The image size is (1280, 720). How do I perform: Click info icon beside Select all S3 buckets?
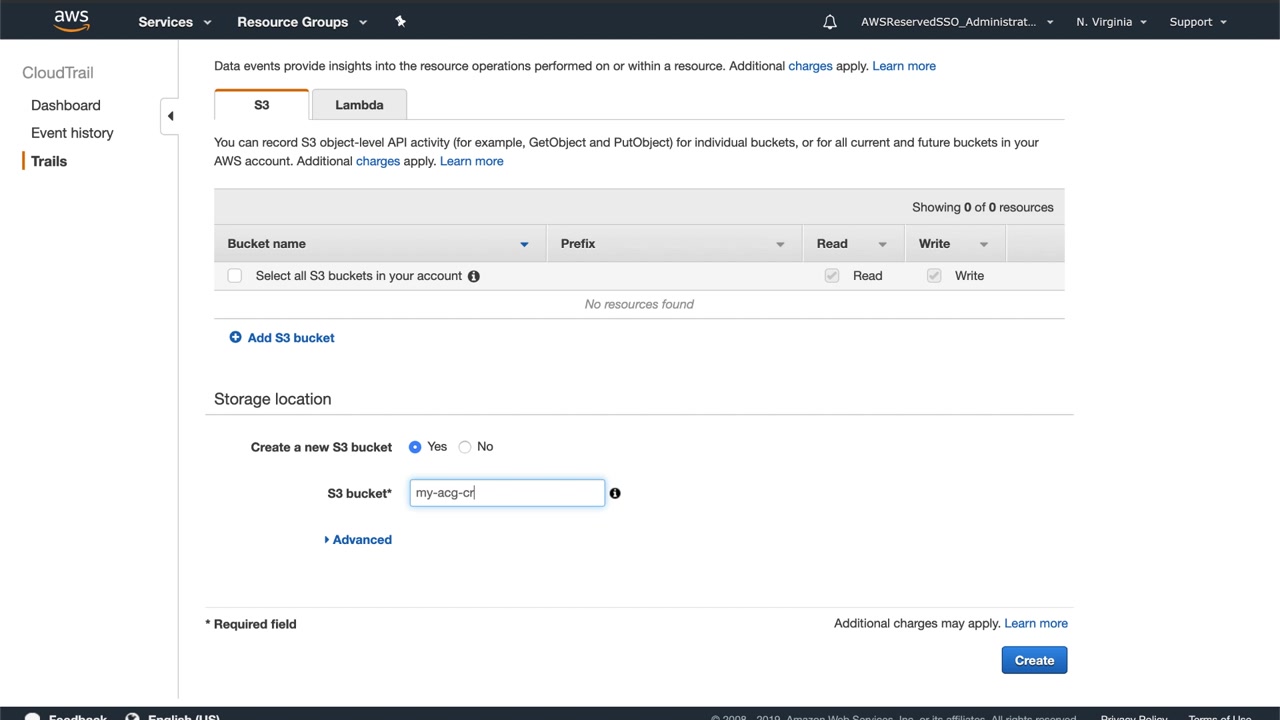pos(474,276)
